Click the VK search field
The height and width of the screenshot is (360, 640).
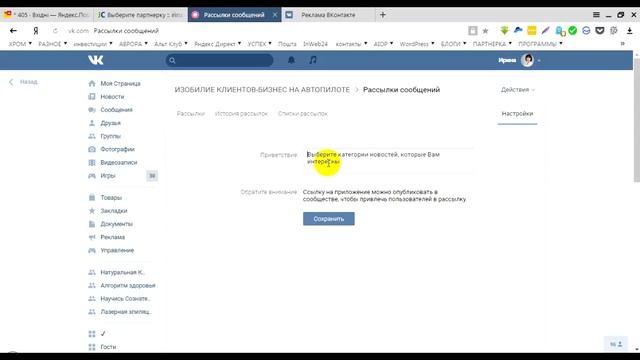point(219,60)
